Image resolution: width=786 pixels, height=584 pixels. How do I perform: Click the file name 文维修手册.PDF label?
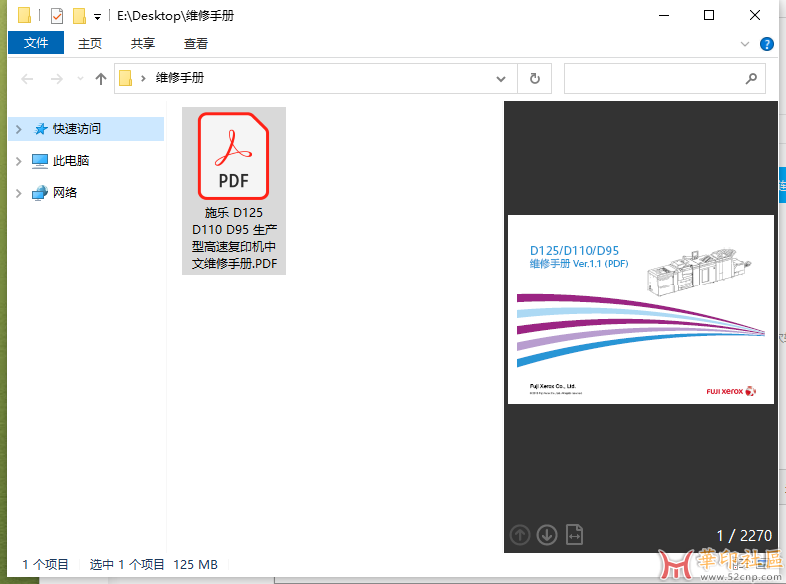tap(234, 264)
